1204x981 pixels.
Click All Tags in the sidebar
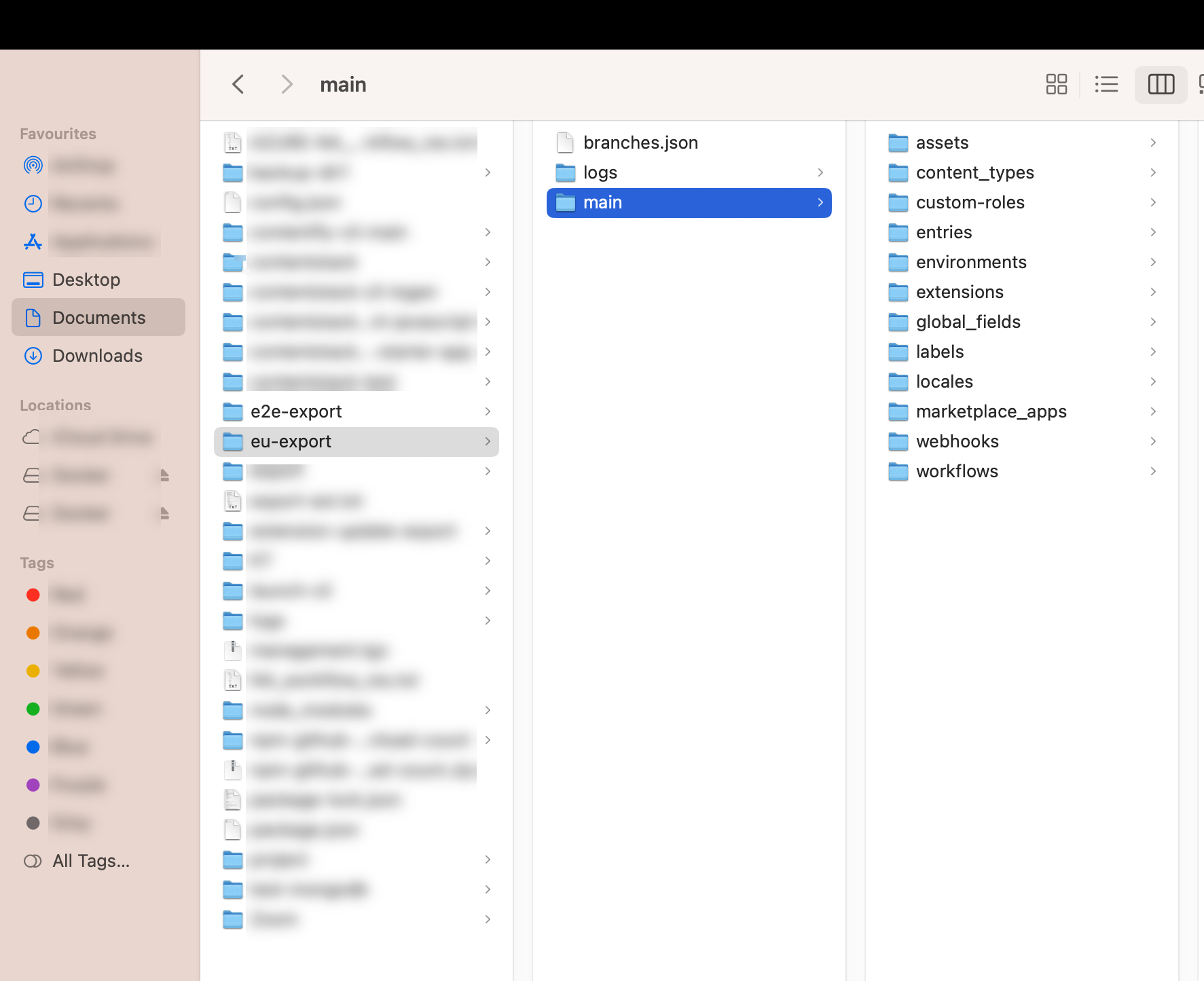click(91, 860)
